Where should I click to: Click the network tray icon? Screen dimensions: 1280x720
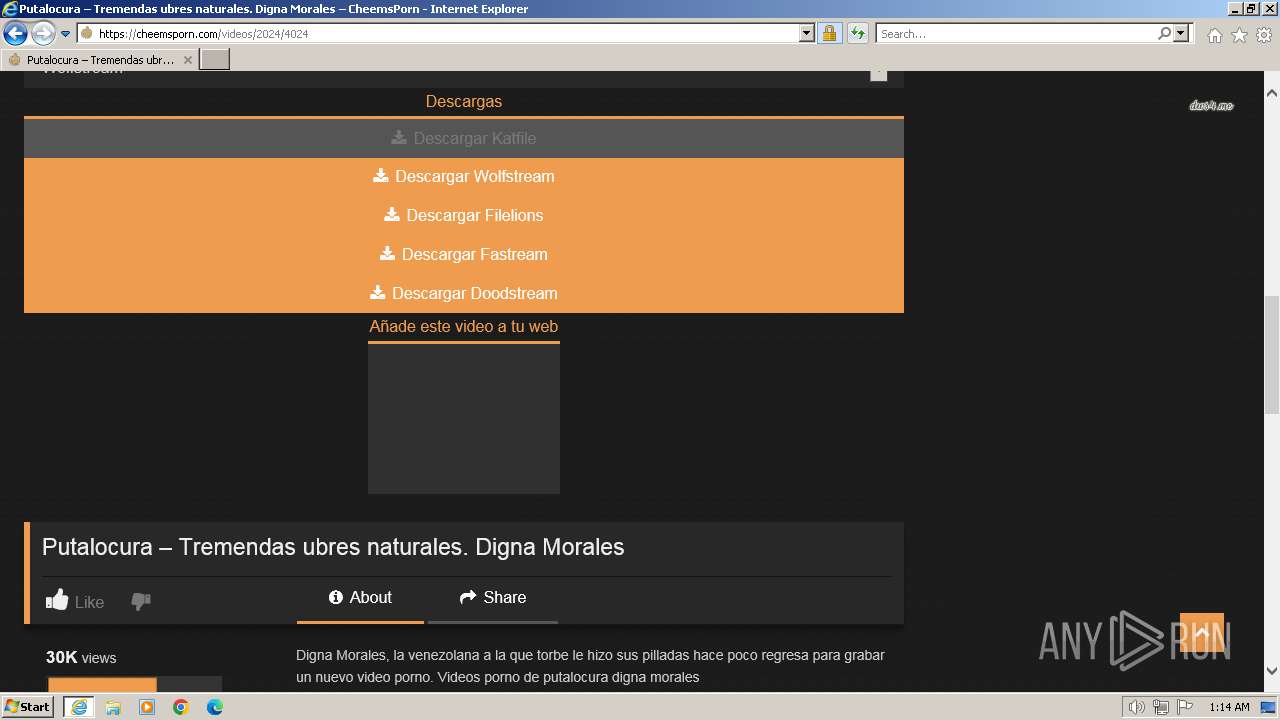pos(1161,707)
